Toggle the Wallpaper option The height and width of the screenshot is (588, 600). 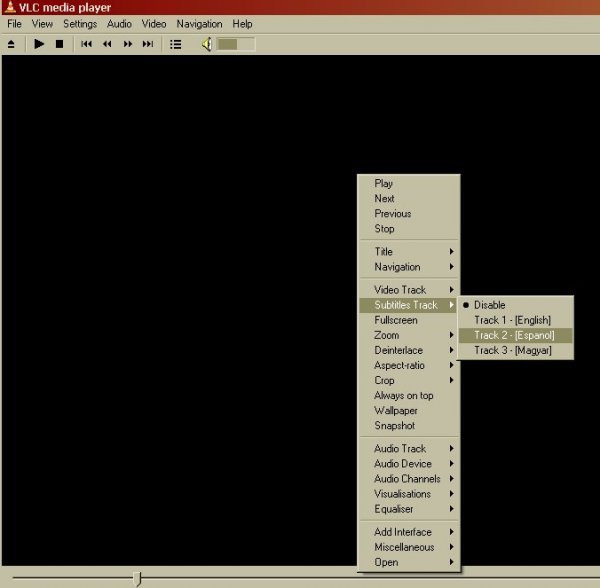[408, 410]
